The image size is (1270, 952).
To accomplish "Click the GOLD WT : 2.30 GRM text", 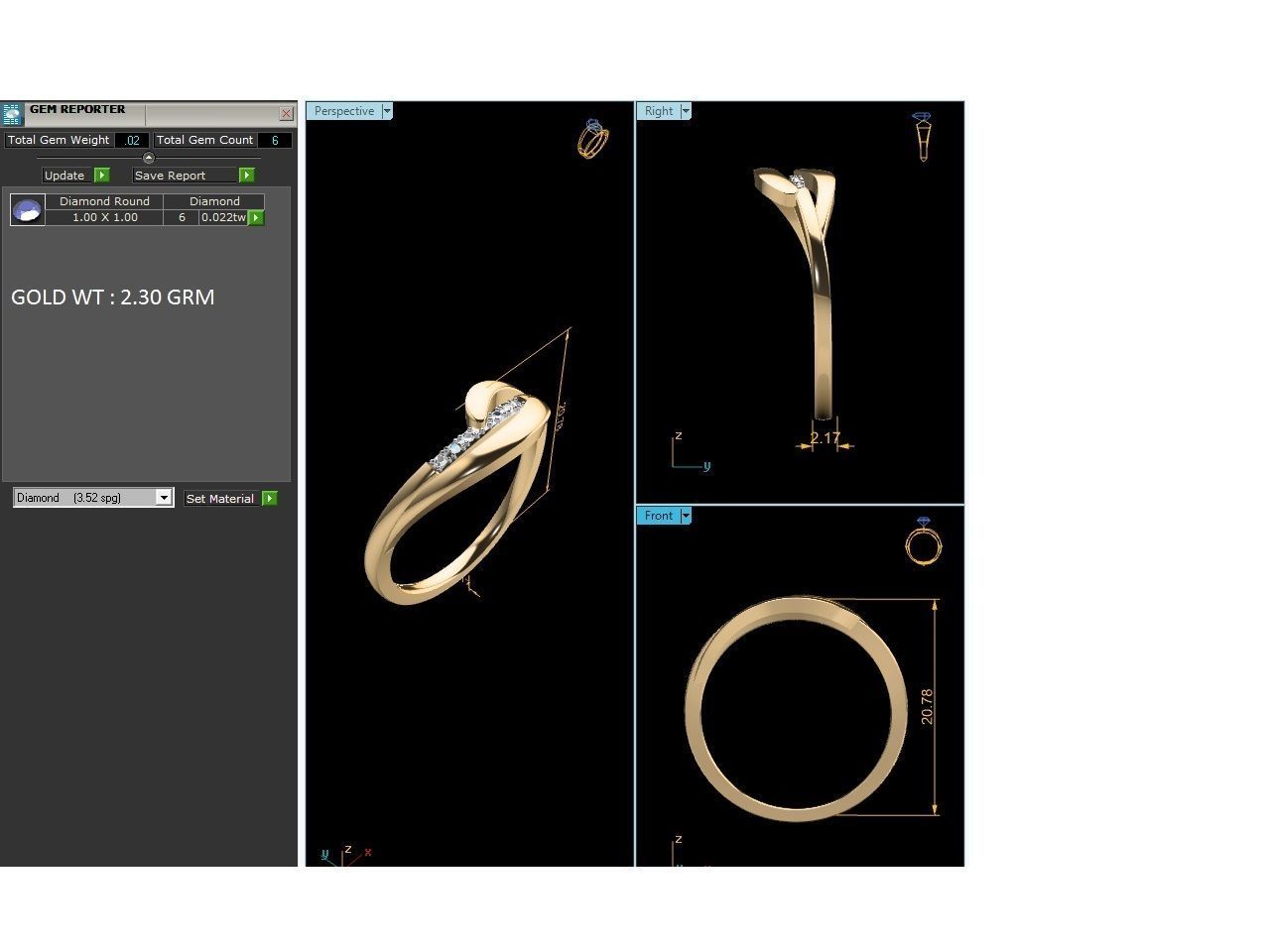I will pos(113,297).
